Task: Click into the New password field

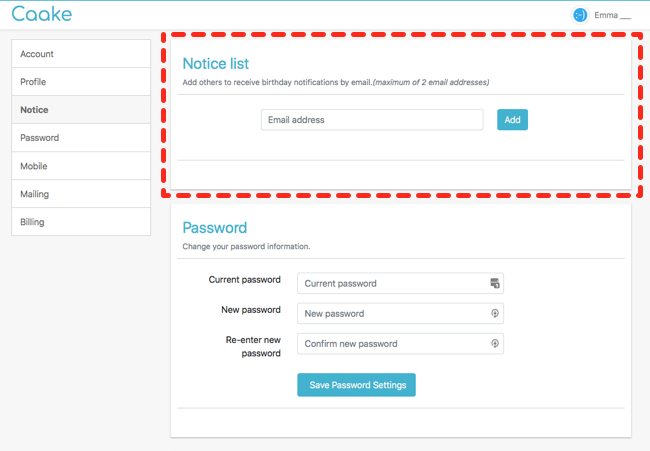Action: [x=400, y=313]
